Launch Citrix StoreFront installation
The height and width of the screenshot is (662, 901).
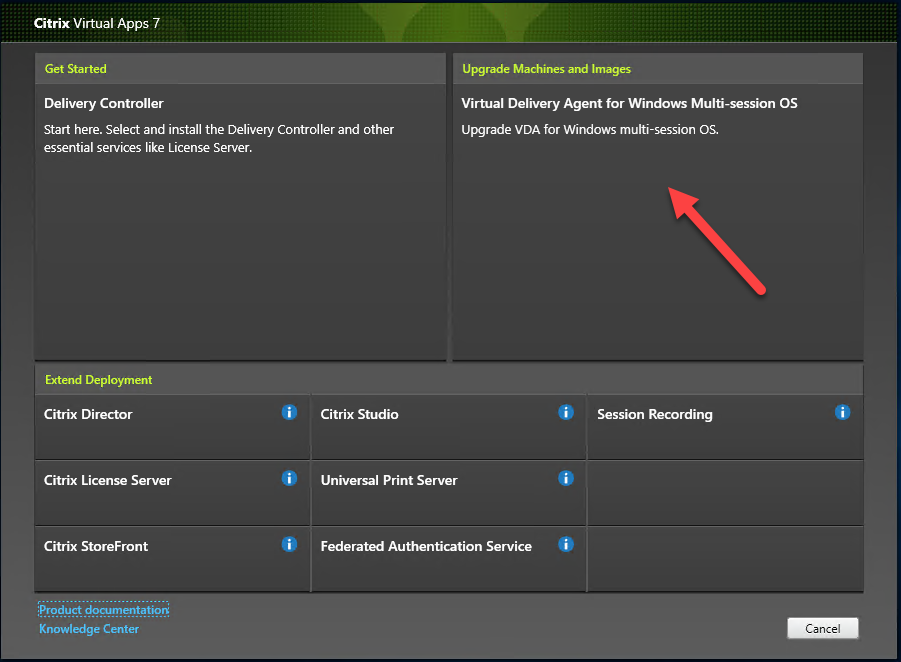point(96,547)
